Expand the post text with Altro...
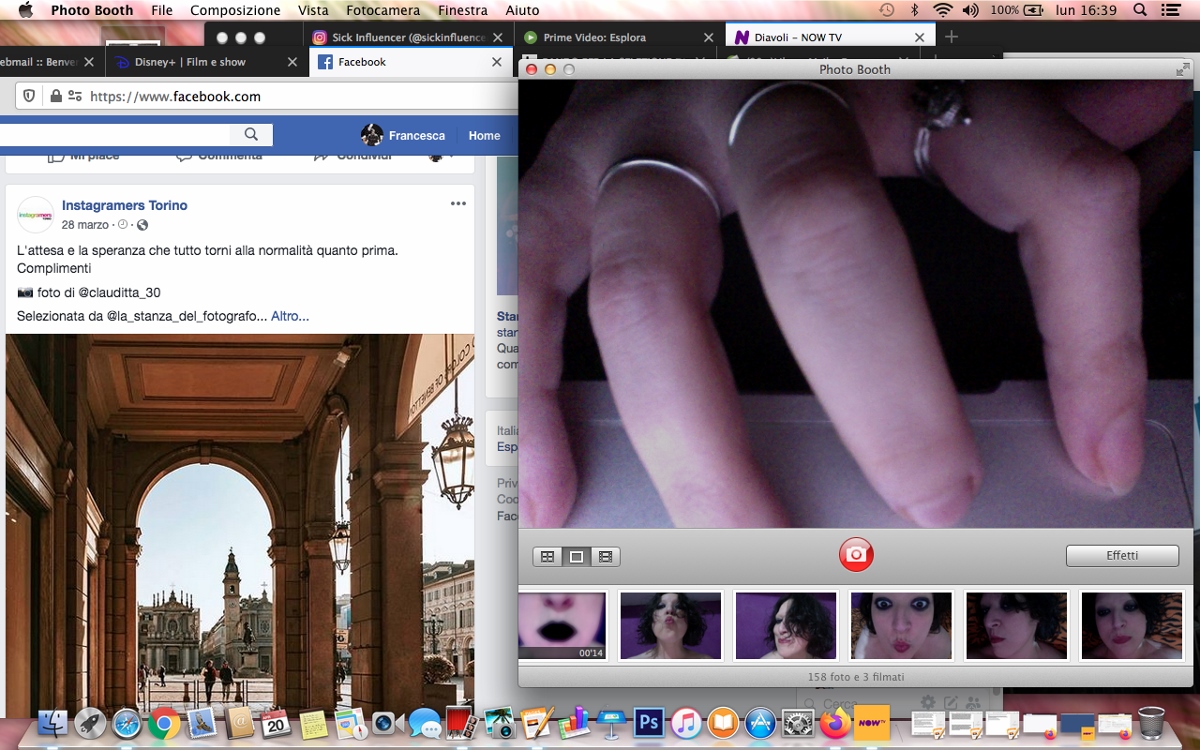Screen dimensions: 1200x750 tap(290, 316)
